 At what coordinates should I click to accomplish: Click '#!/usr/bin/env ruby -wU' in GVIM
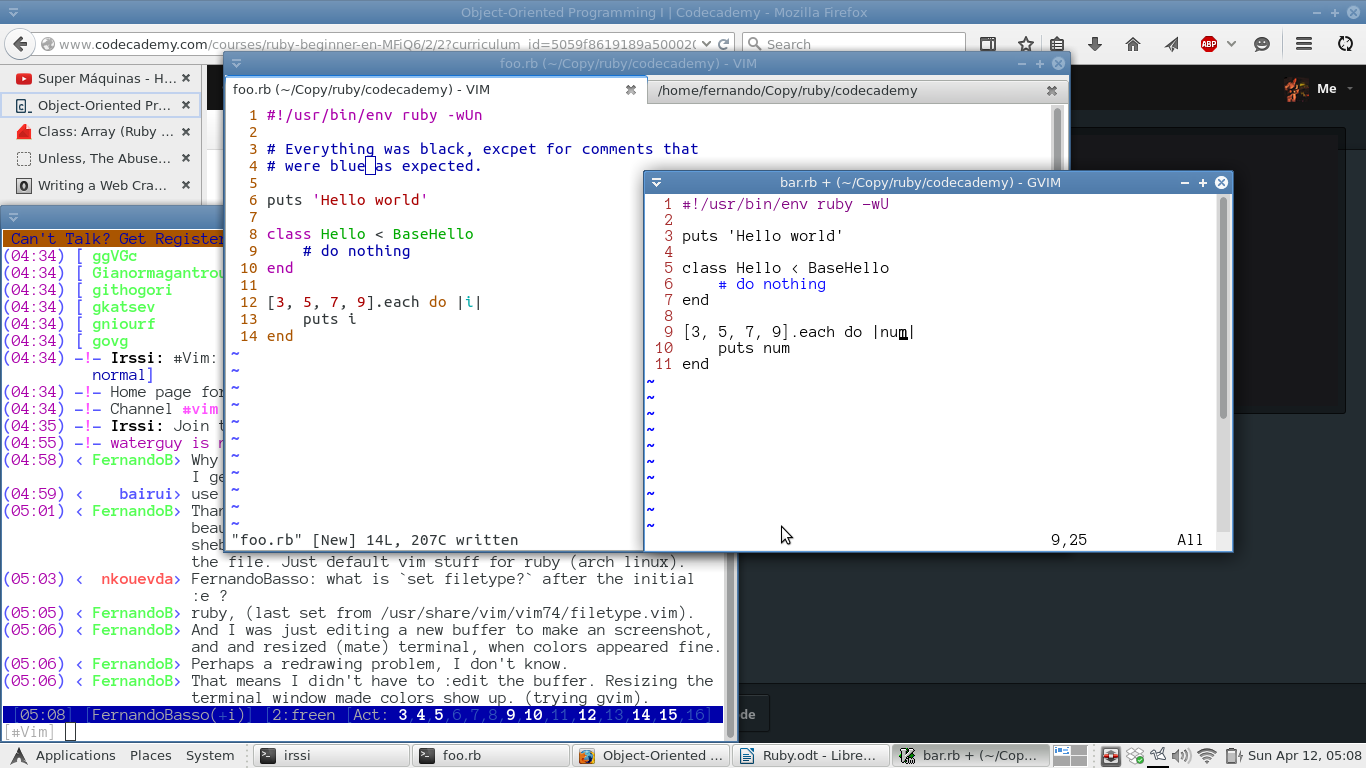(x=786, y=204)
